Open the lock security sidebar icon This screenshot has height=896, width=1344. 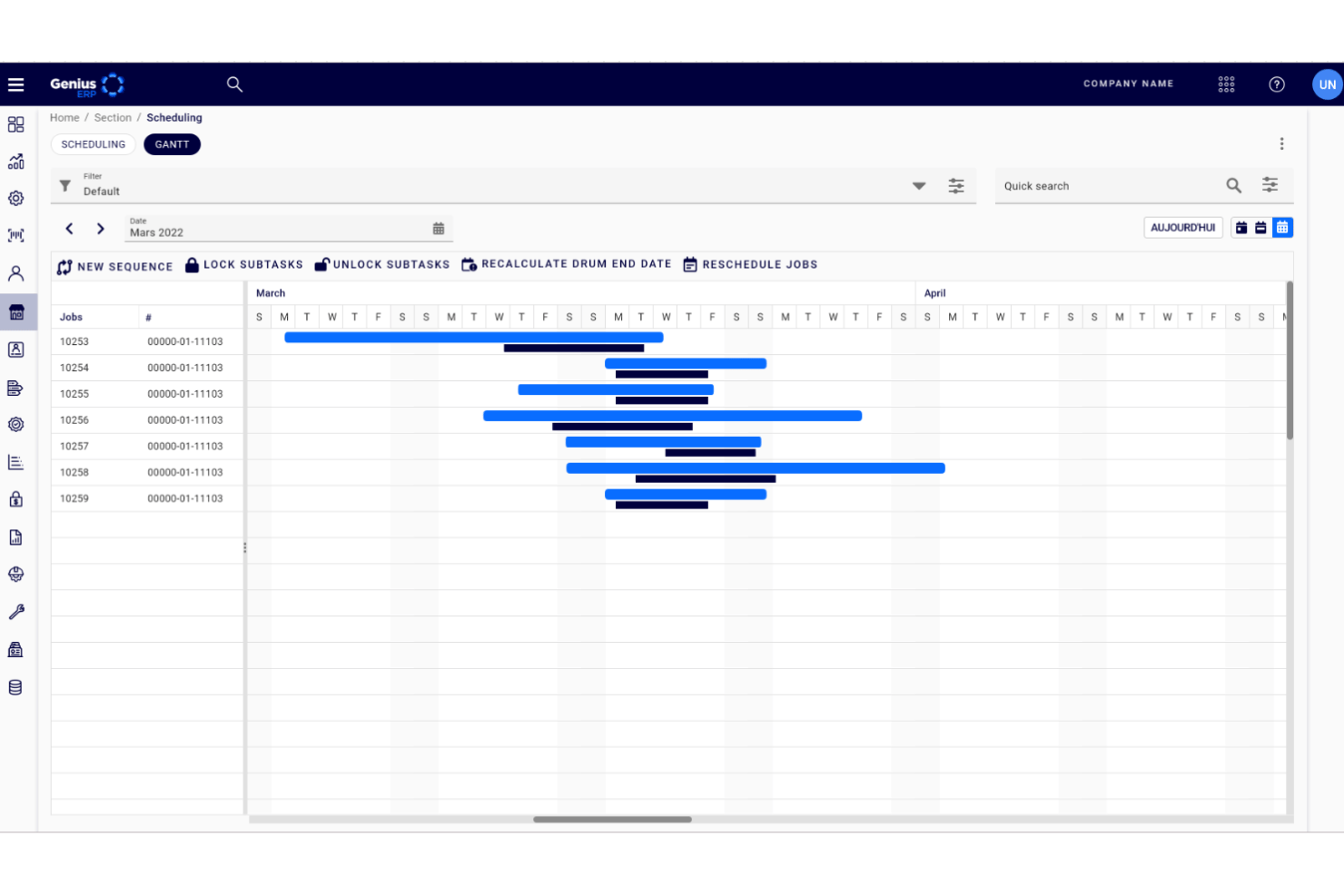pos(15,499)
